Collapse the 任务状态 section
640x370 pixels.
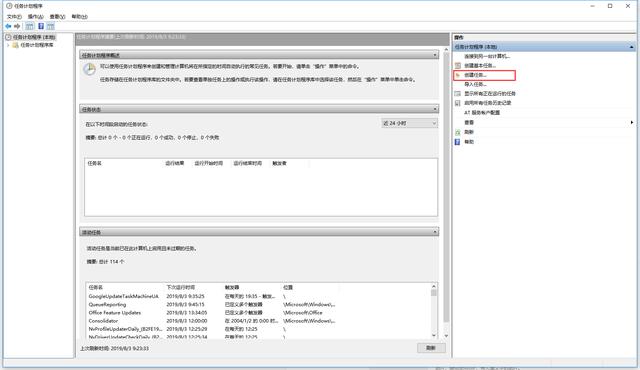[x=435, y=109]
